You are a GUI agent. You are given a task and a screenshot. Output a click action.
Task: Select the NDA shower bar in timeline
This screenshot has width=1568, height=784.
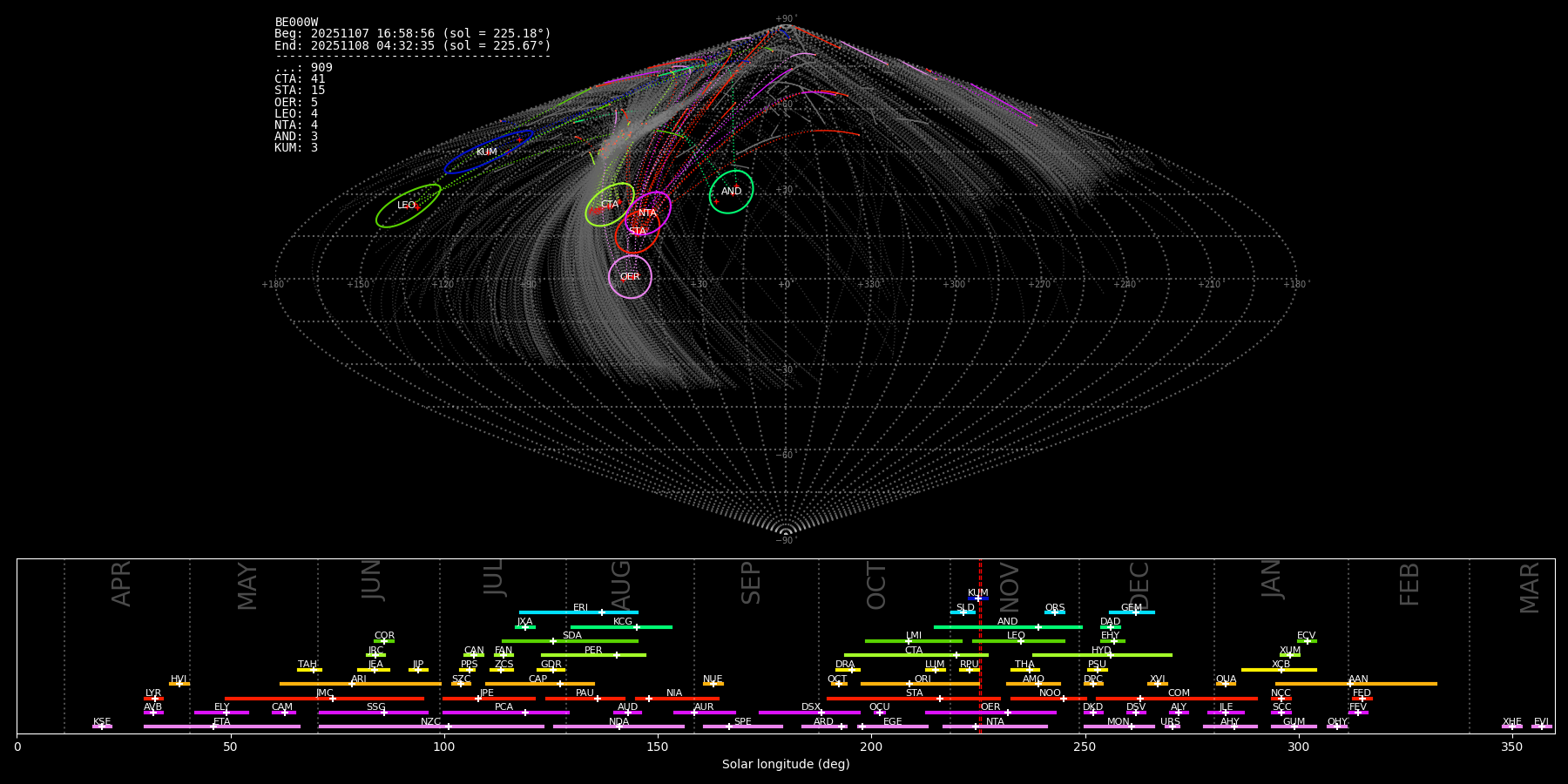pos(618,727)
